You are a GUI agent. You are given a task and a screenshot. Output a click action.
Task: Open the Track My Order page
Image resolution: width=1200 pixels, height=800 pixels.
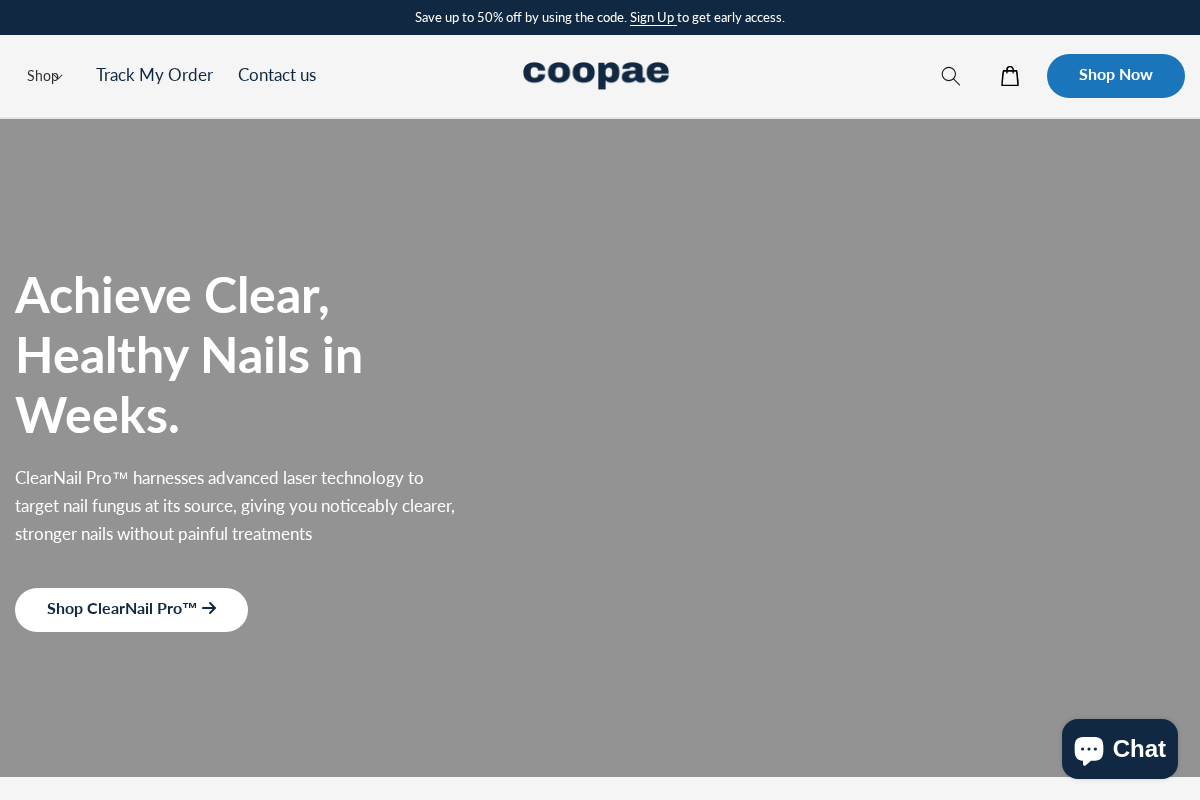pos(154,76)
